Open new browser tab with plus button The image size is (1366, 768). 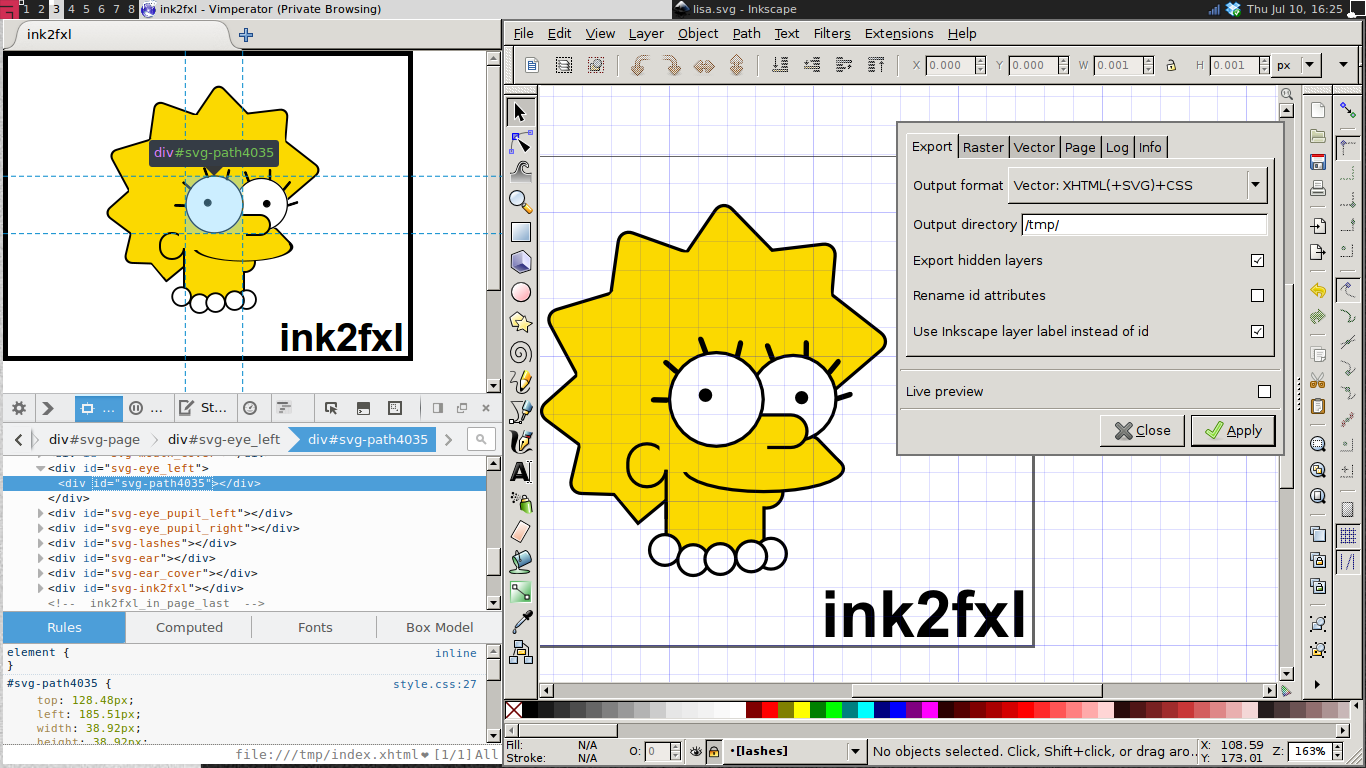click(x=246, y=34)
